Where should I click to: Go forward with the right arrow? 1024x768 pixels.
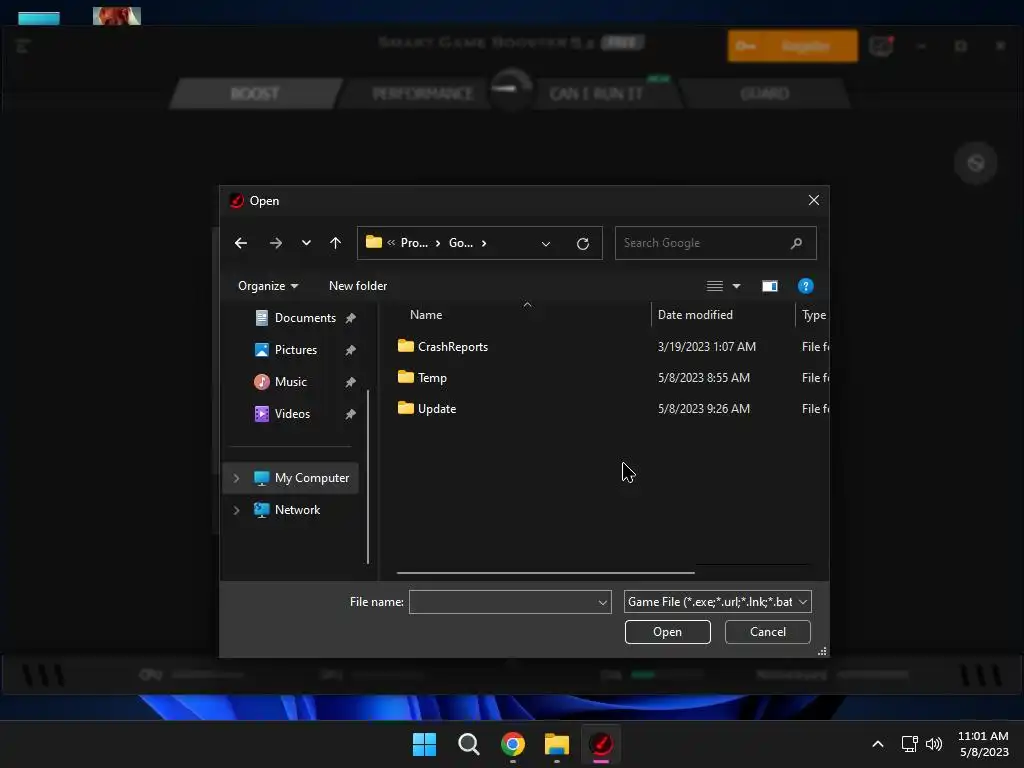click(276, 243)
